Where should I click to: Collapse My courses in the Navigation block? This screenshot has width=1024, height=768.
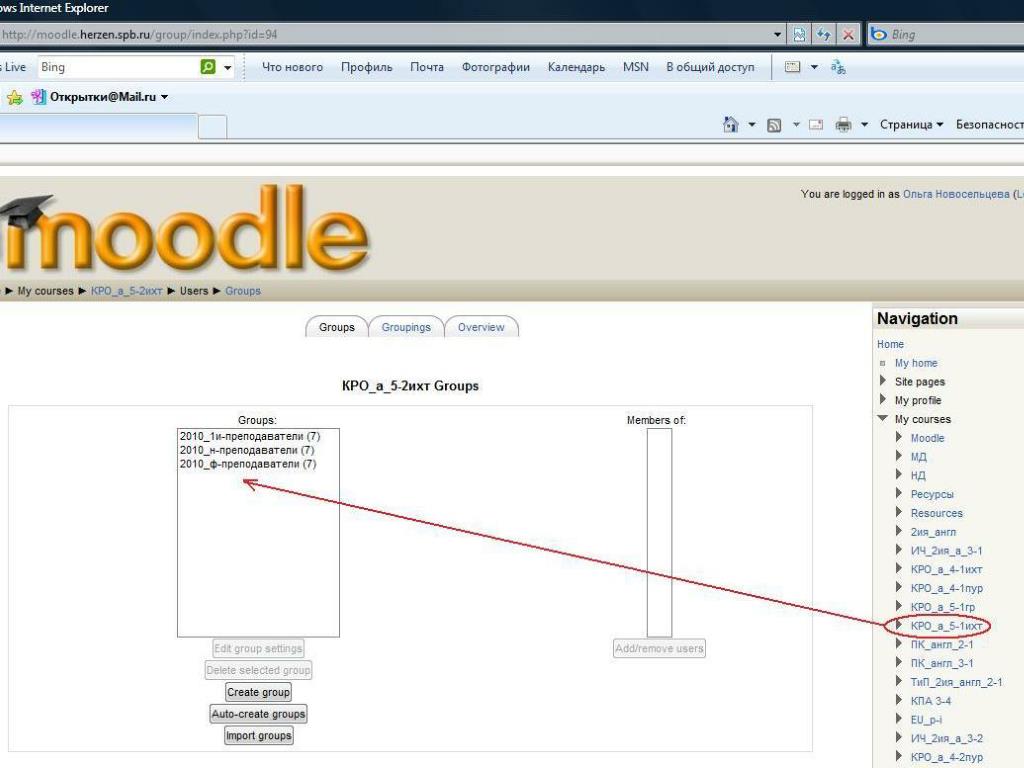pyautogui.click(x=883, y=418)
